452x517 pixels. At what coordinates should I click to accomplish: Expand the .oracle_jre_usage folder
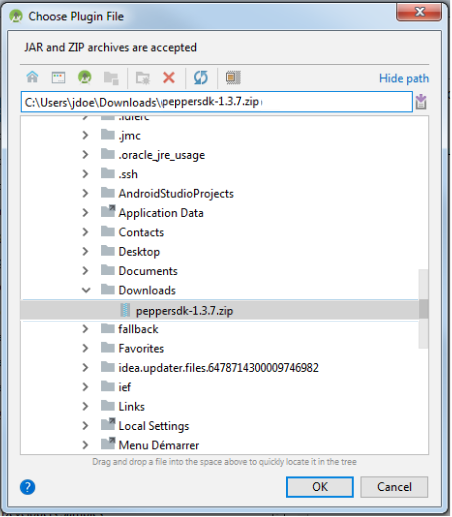[x=85, y=155]
